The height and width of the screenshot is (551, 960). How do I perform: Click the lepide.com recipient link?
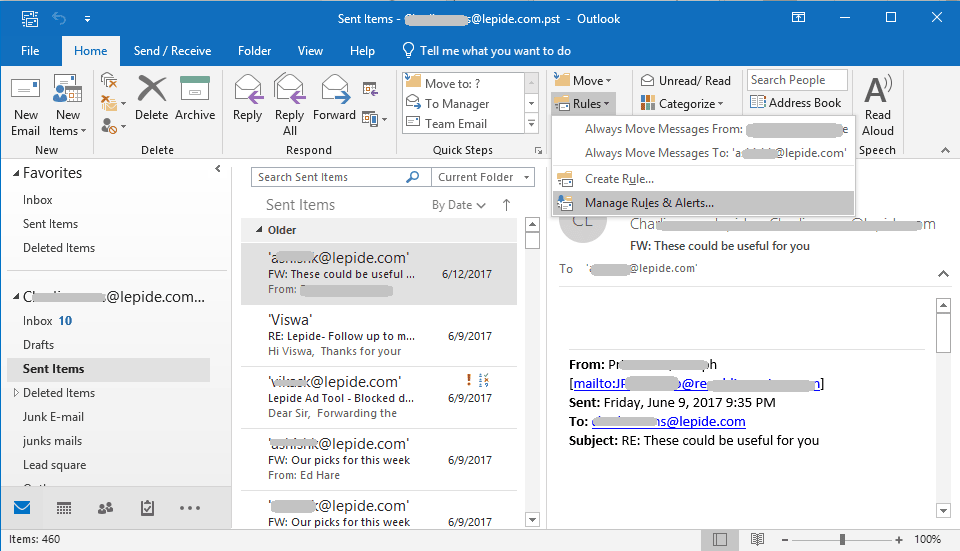click(669, 421)
